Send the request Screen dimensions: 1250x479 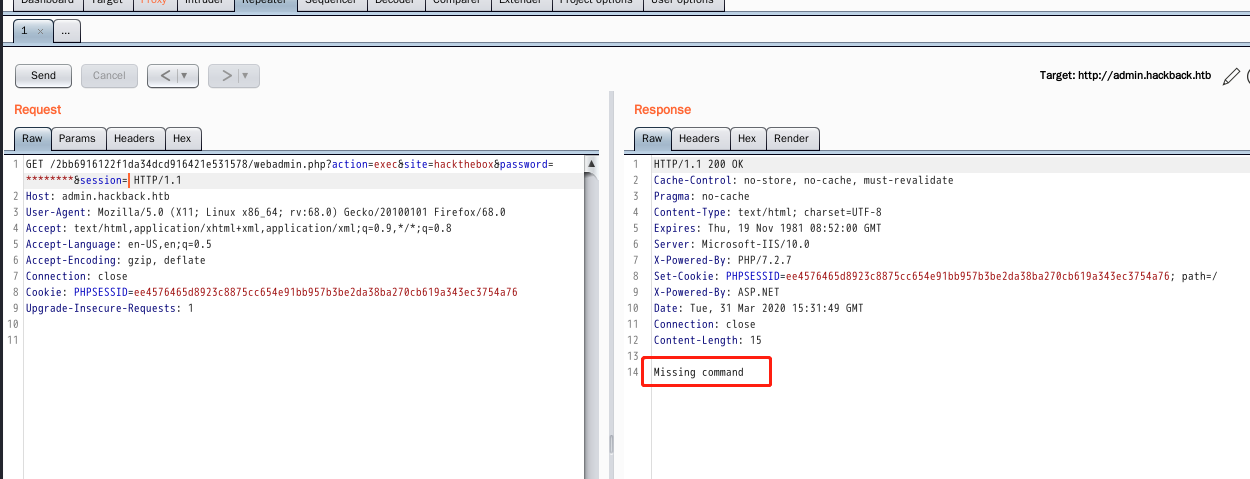[x=43, y=75]
